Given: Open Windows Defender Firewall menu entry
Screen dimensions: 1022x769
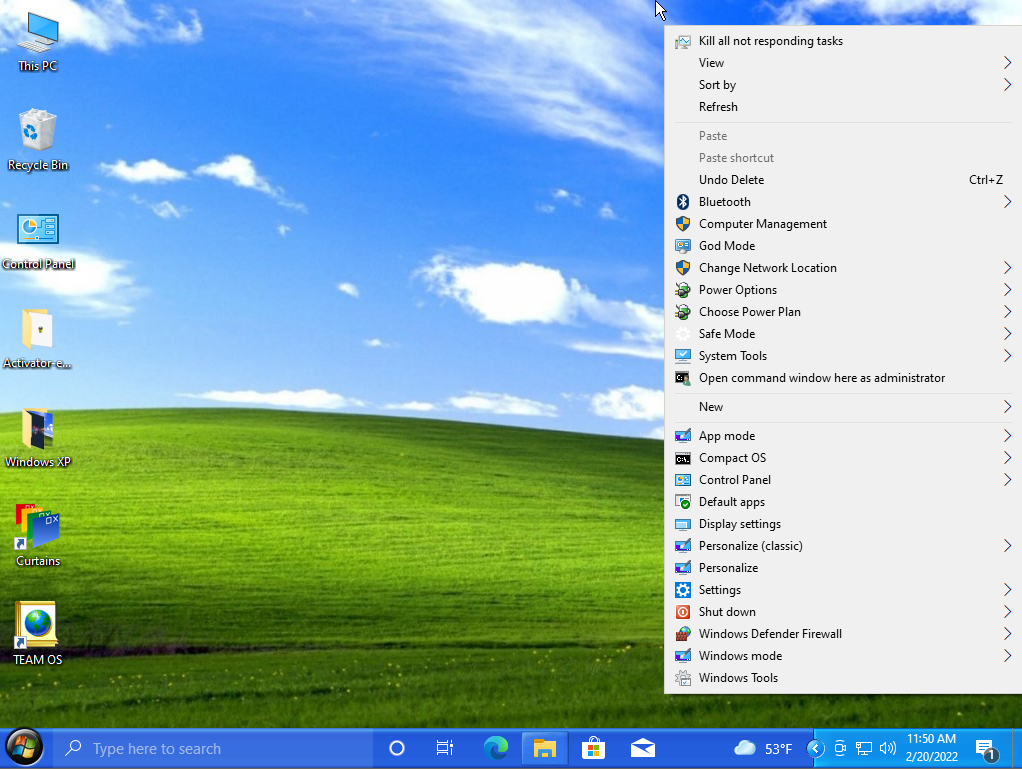Looking at the screenshot, I should [843, 633].
